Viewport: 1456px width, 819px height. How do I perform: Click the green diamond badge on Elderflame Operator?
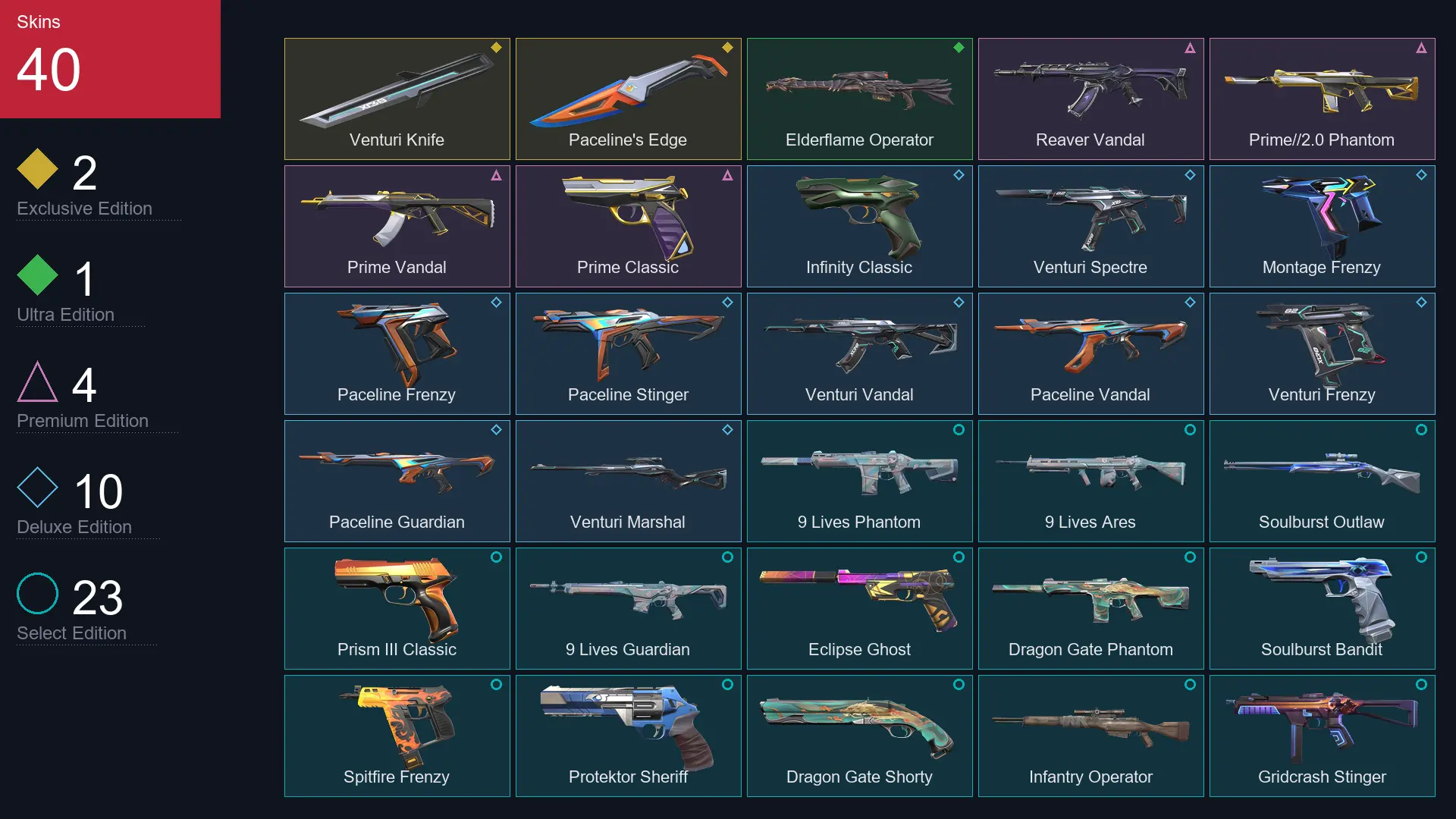pyautogui.click(x=959, y=48)
